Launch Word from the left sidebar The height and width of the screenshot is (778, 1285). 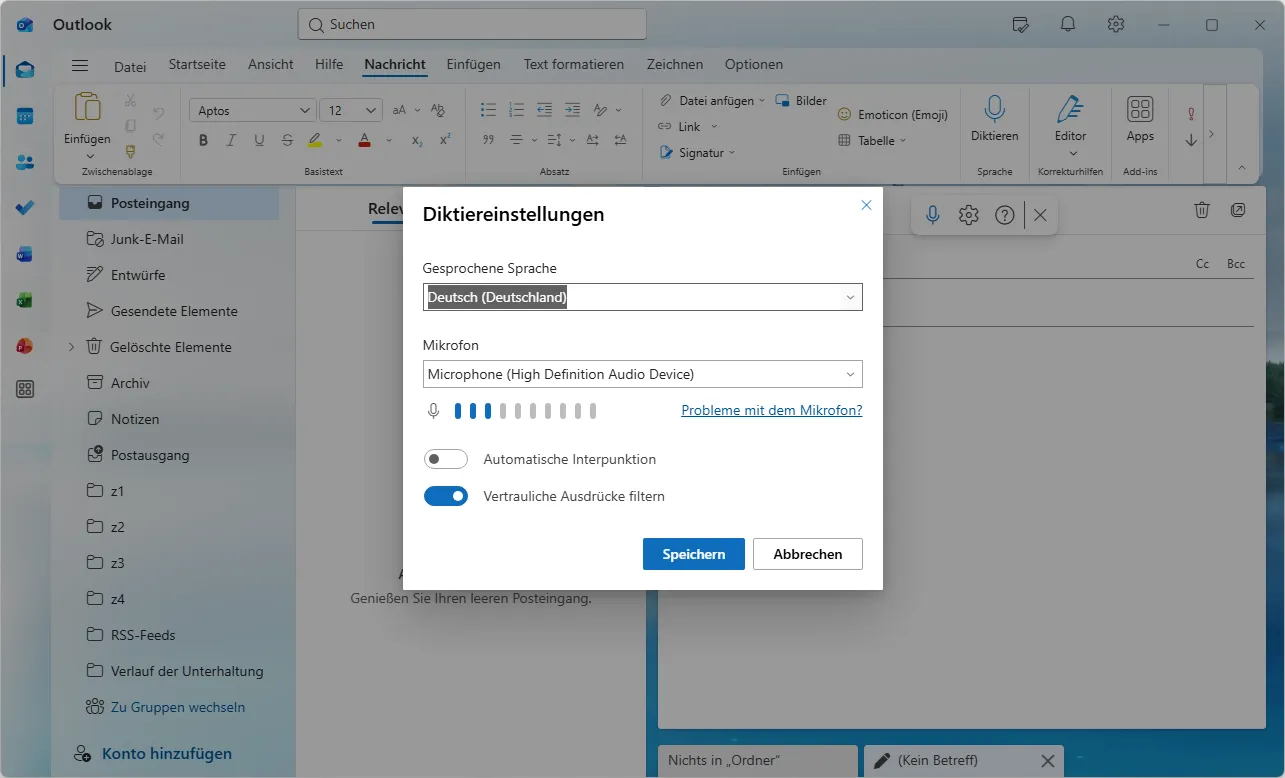tap(25, 254)
